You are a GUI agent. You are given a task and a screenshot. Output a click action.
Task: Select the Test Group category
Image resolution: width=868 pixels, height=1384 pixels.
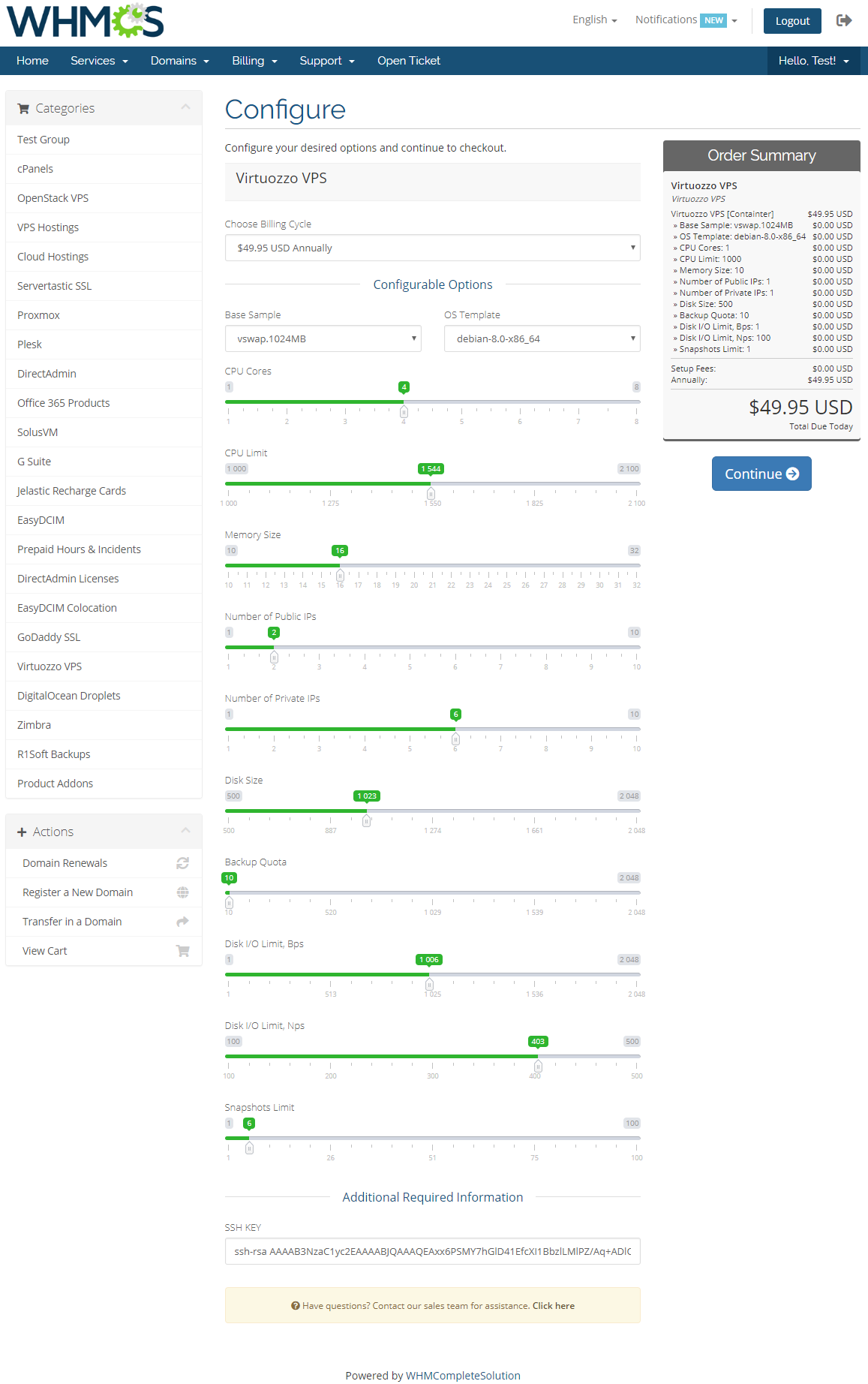pos(104,140)
